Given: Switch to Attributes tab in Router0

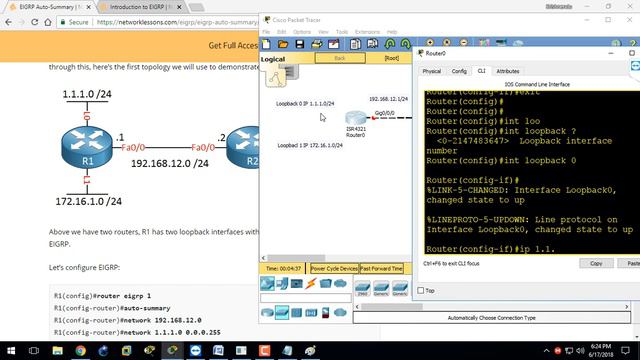Looking at the screenshot, I should (508, 71).
